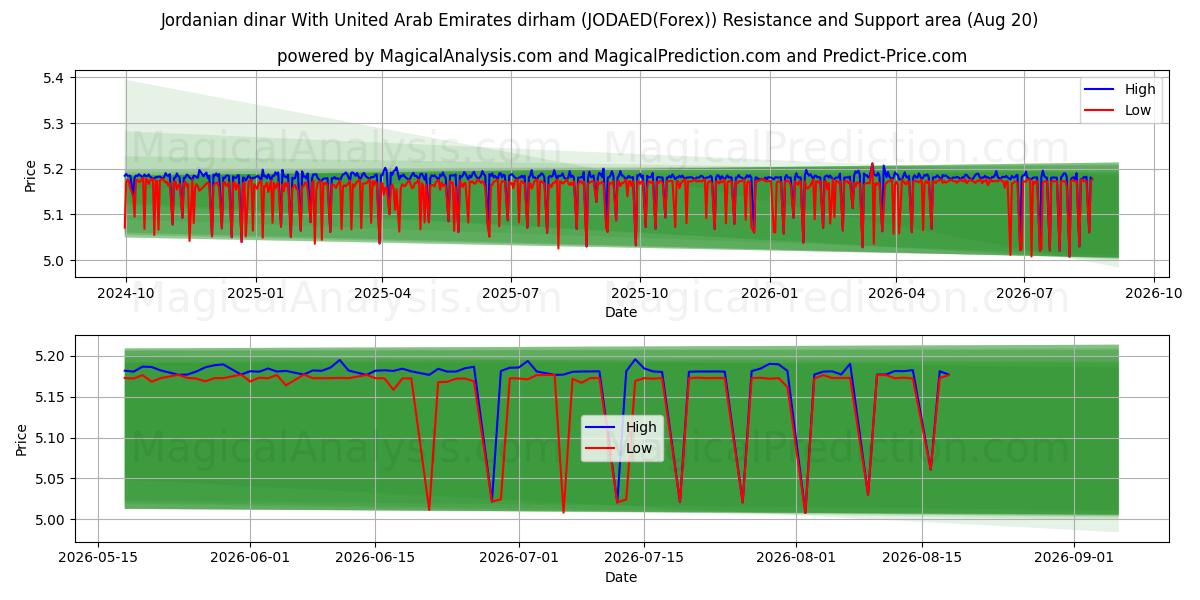Click the 2025-10 tick label
The width and height of the screenshot is (1200, 600).
(x=640, y=295)
